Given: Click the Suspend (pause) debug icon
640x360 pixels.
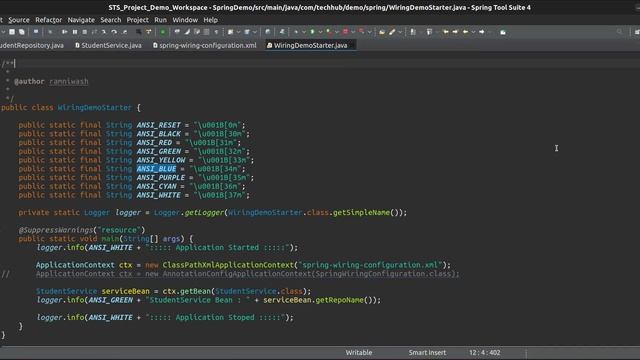Looking at the screenshot, I should 75,32.
